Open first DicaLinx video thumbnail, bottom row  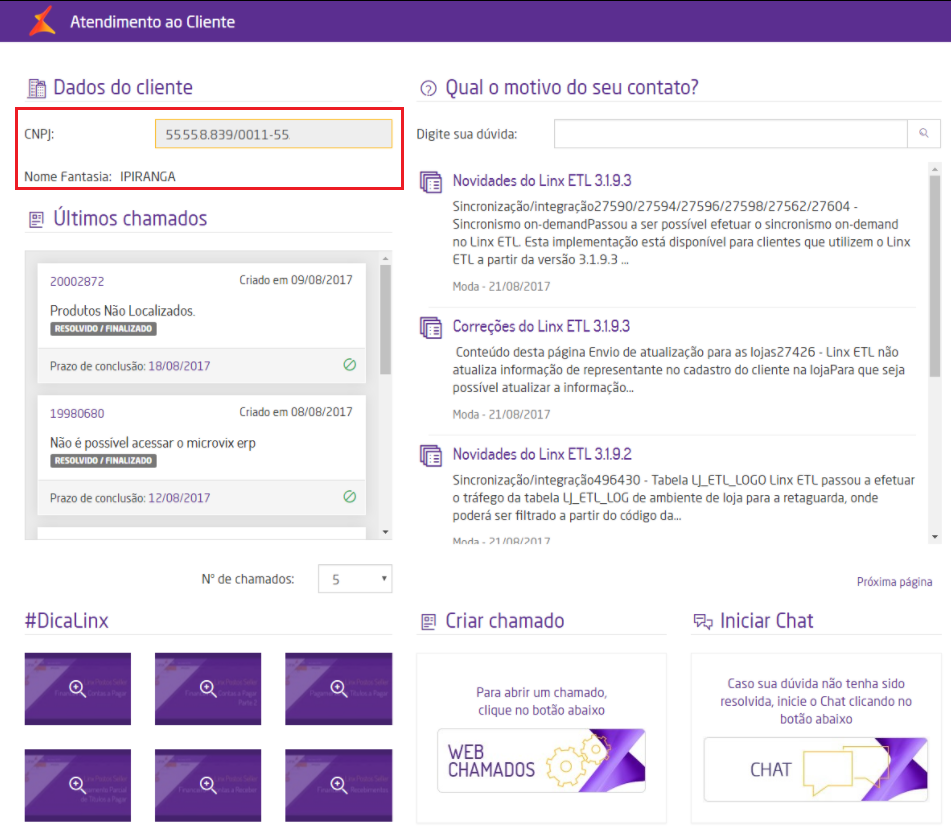click(x=78, y=785)
